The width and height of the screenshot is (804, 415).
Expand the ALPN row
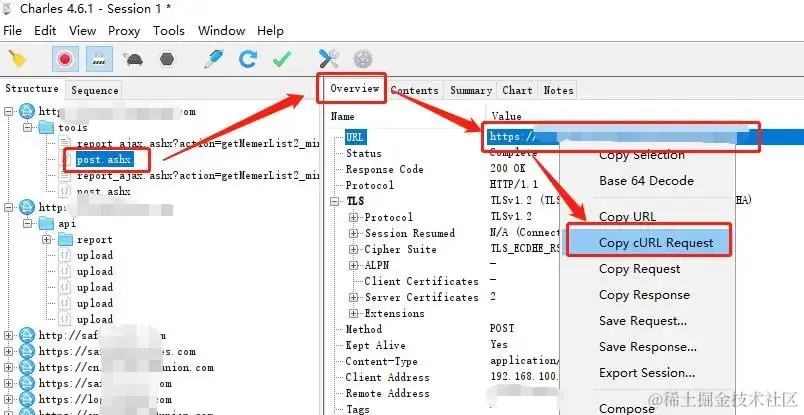[353, 265]
